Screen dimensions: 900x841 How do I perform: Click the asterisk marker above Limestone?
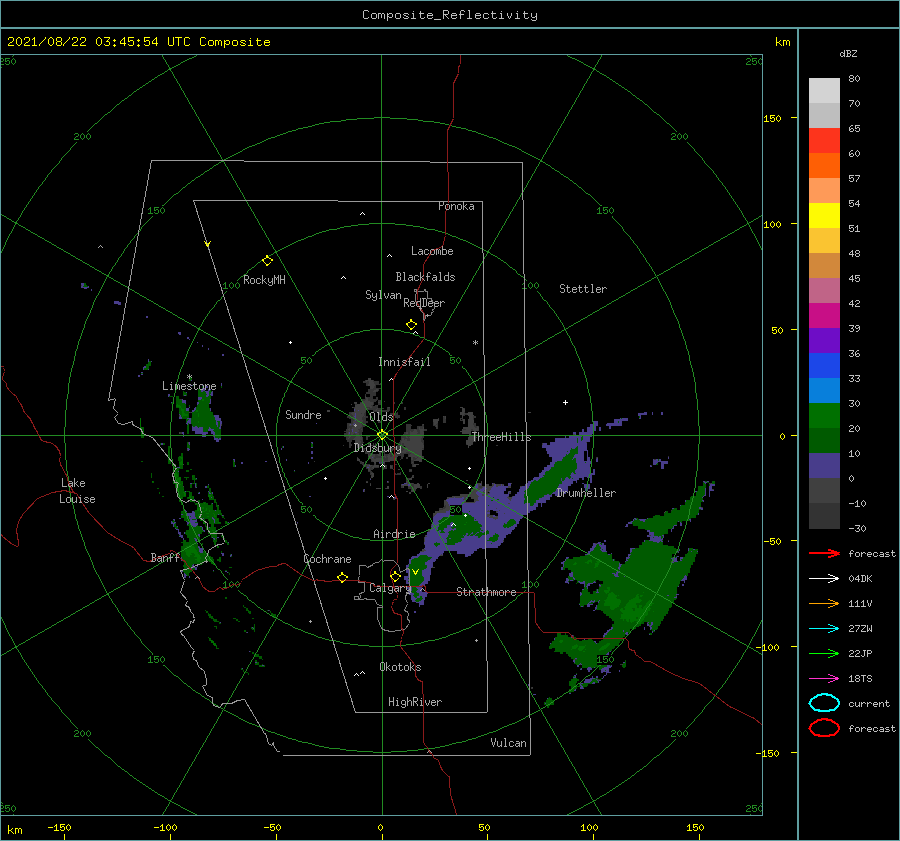(x=189, y=377)
